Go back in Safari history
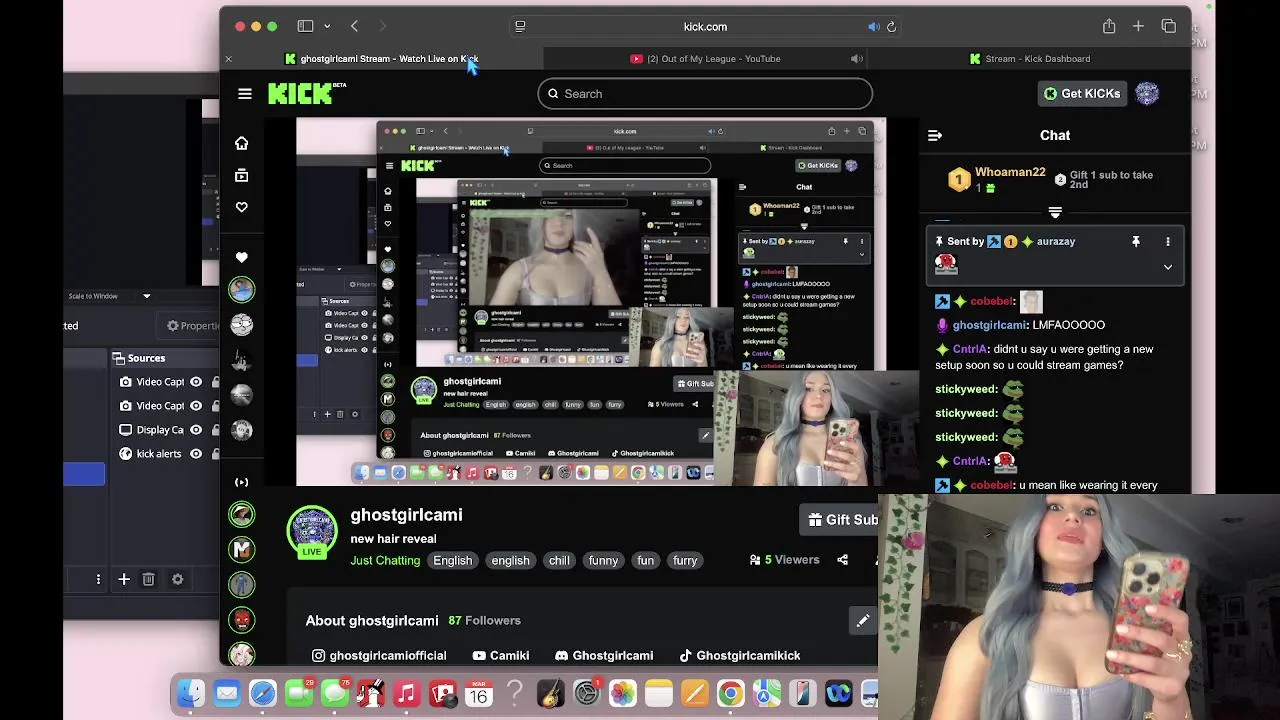Viewport: 1280px width, 720px height. coord(354,26)
